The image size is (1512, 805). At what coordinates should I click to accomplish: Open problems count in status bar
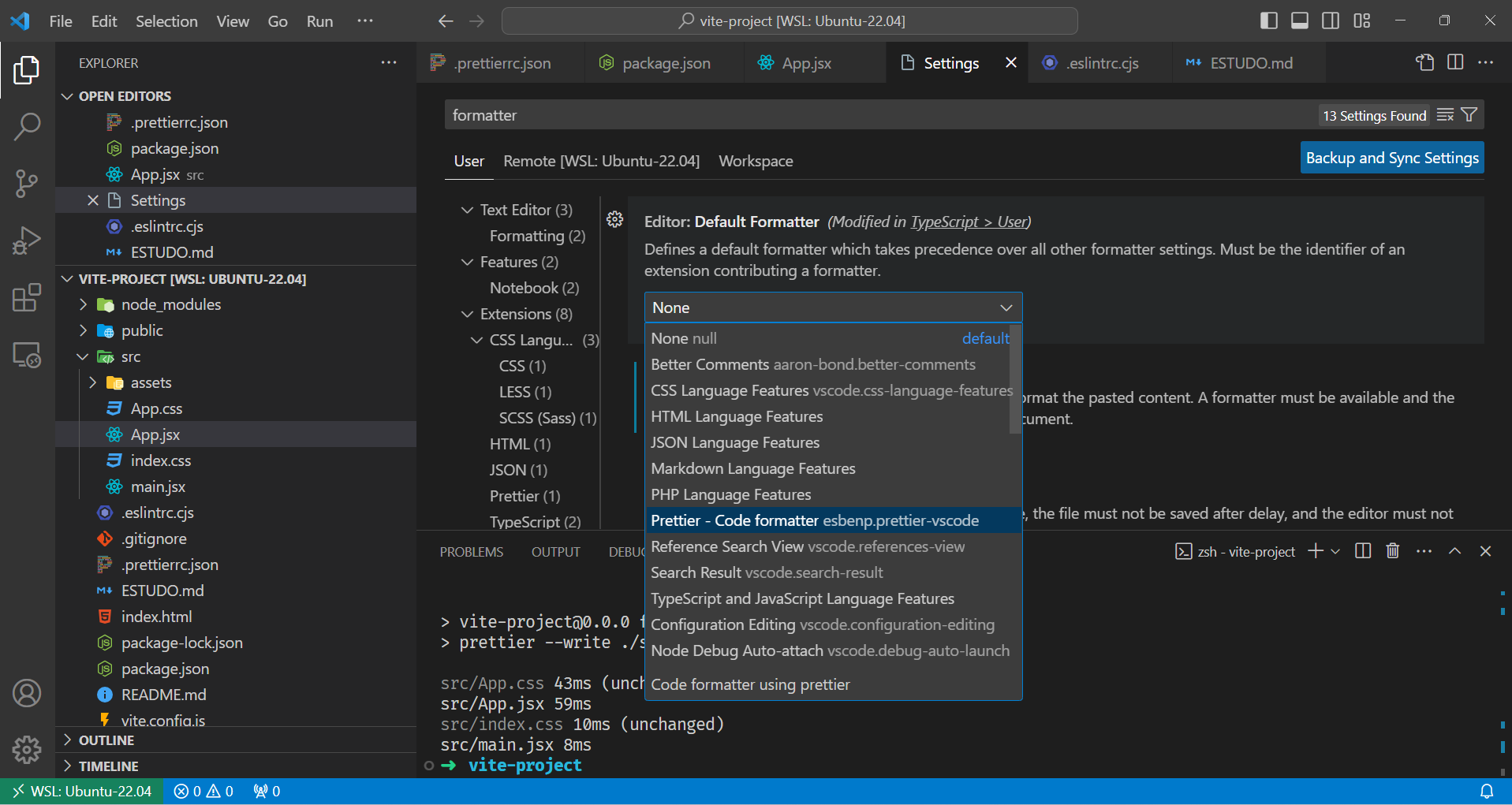pyautogui.click(x=203, y=791)
